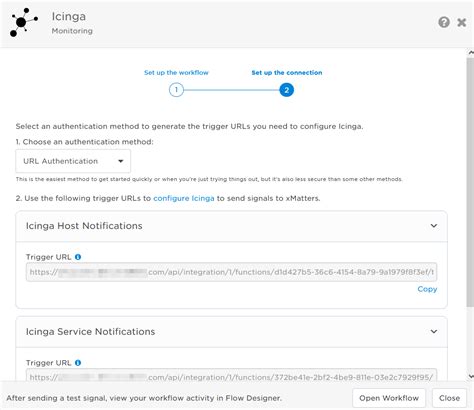The height and width of the screenshot is (410, 474).
Task: Click the 'Icinga Host Notifications' heading
Action: [x=84, y=226]
